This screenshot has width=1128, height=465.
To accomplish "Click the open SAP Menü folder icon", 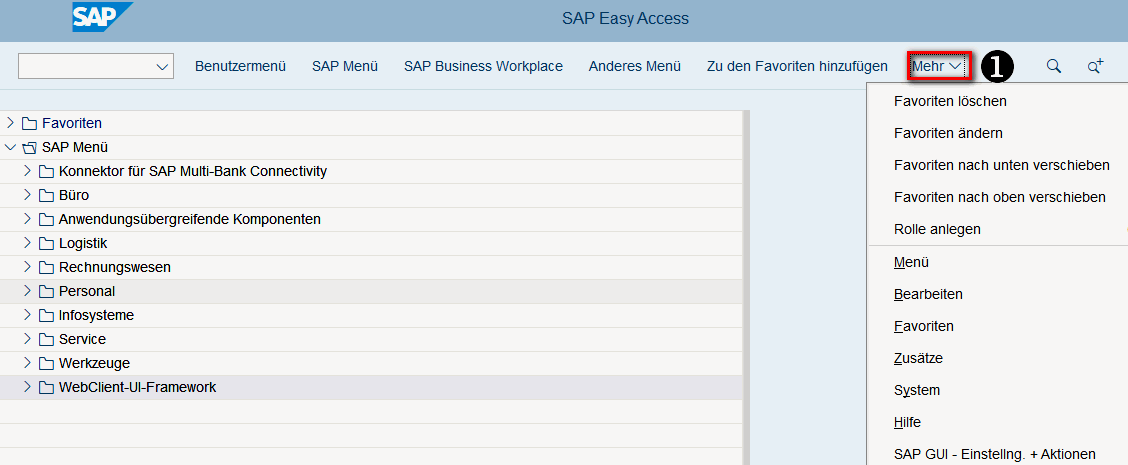I will 29,147.
